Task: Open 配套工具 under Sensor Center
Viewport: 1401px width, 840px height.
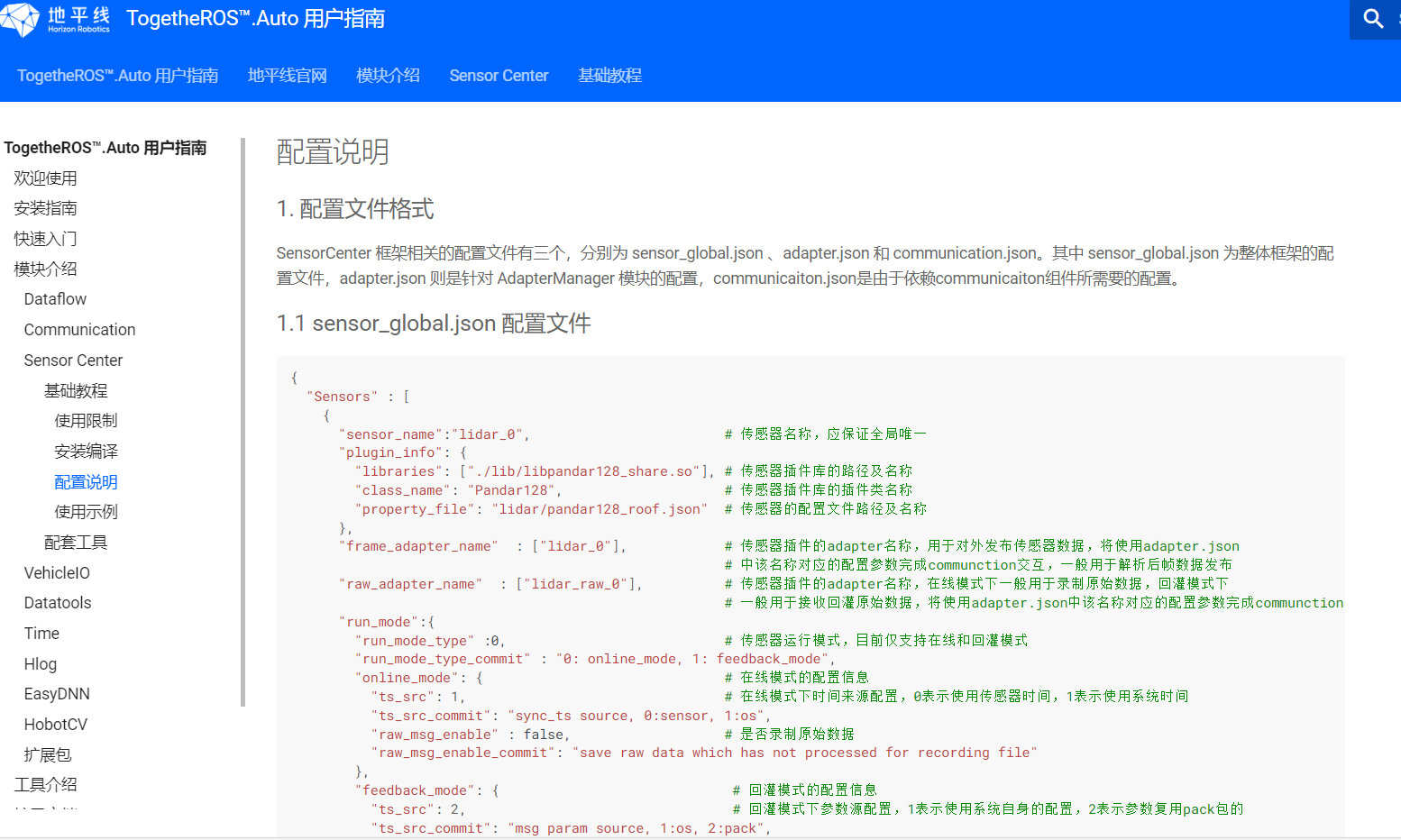Action: [x=76, y=543]
